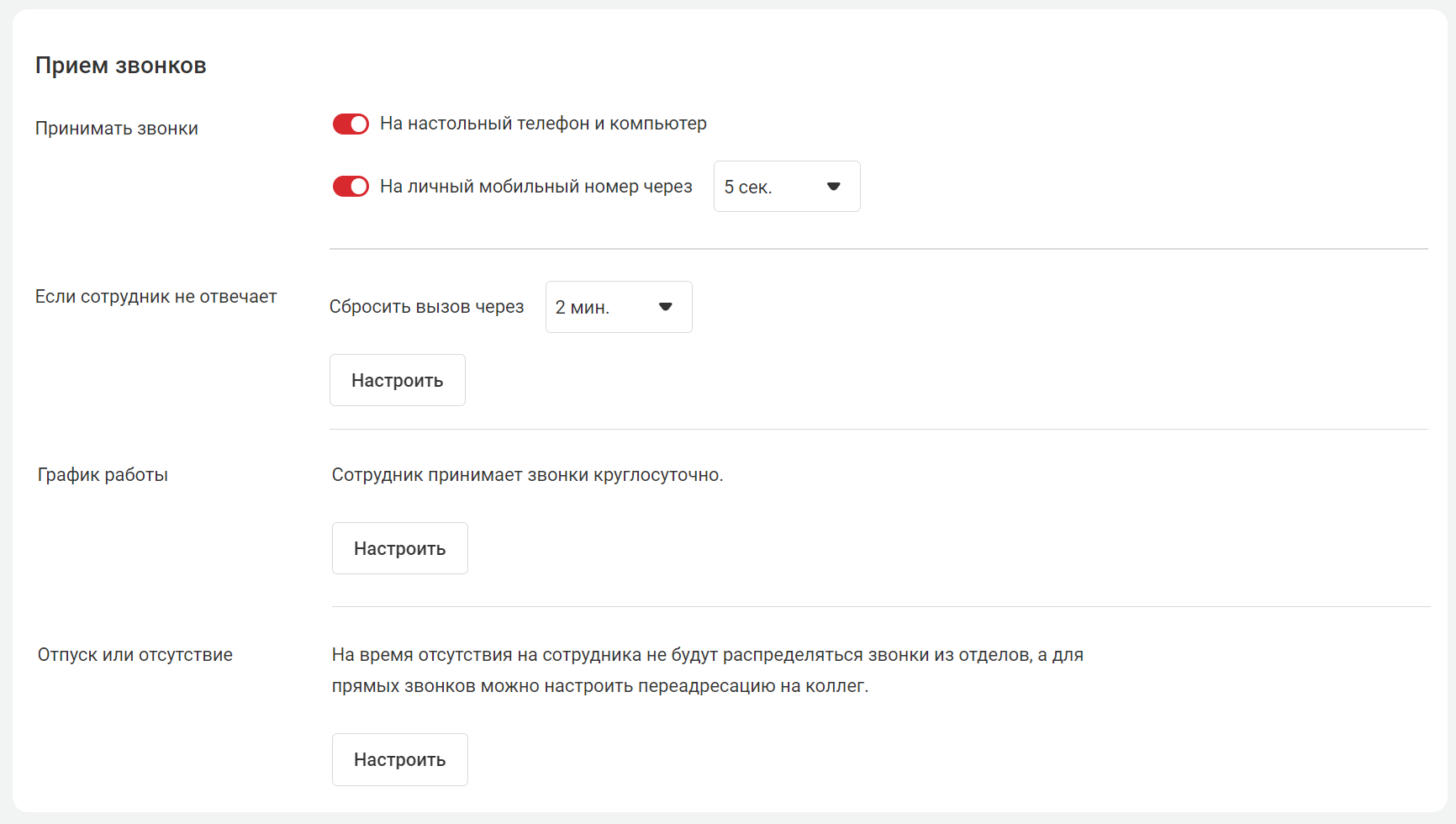The width and height of the screenshot is (1456, 824).
Task: Click the Отпуск или отсутствие label
Action: tap(135, 655)
